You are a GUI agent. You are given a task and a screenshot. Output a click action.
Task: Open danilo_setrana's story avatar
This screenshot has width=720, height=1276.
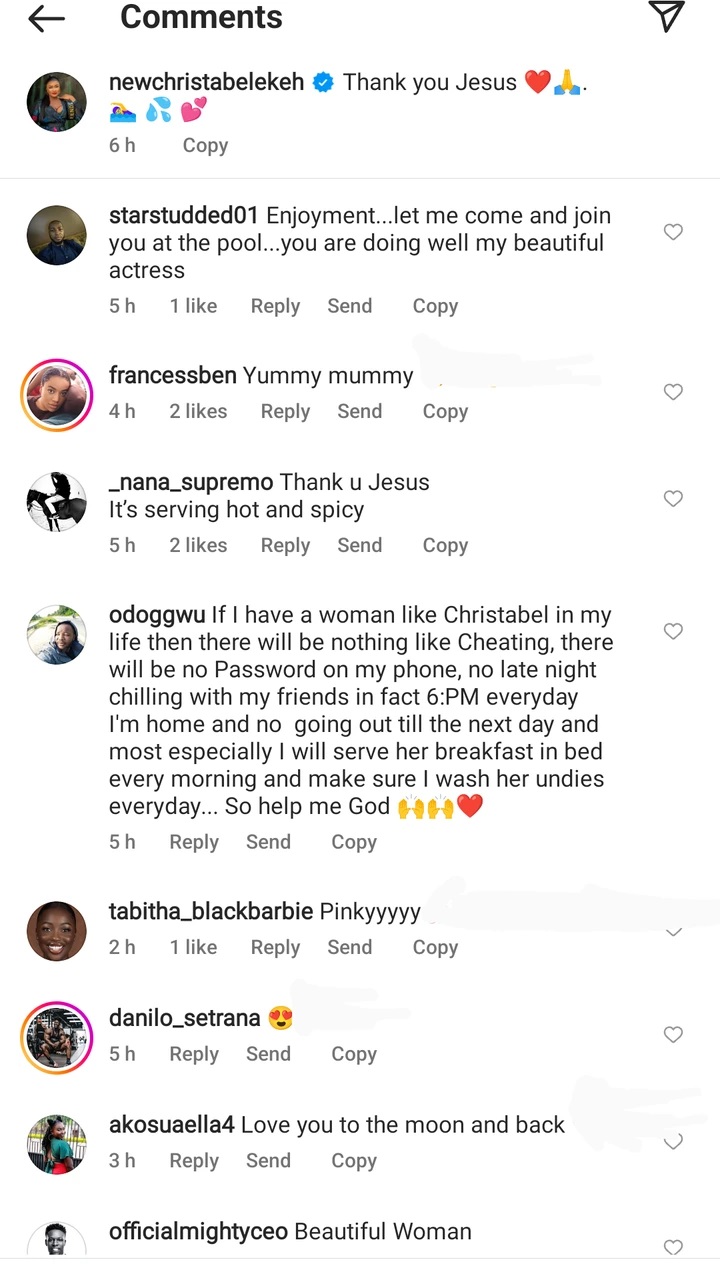point(56,1035)
